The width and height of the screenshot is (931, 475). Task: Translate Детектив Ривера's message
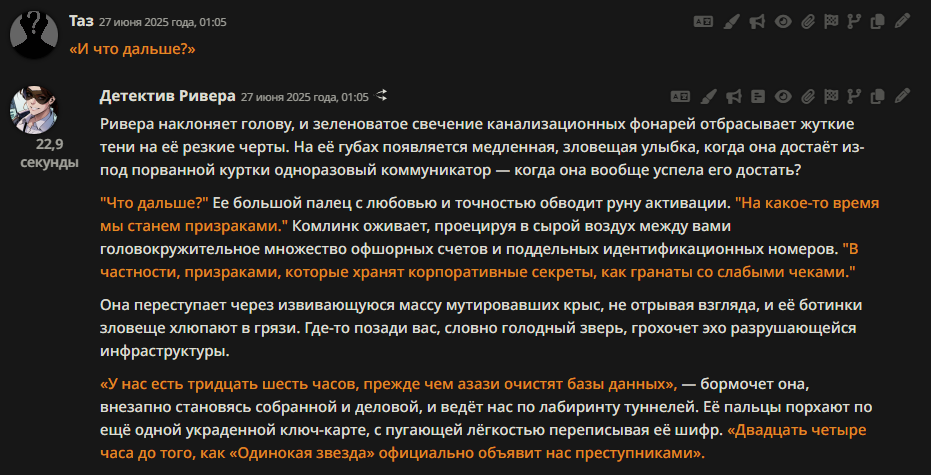click(x=680, y=96)
